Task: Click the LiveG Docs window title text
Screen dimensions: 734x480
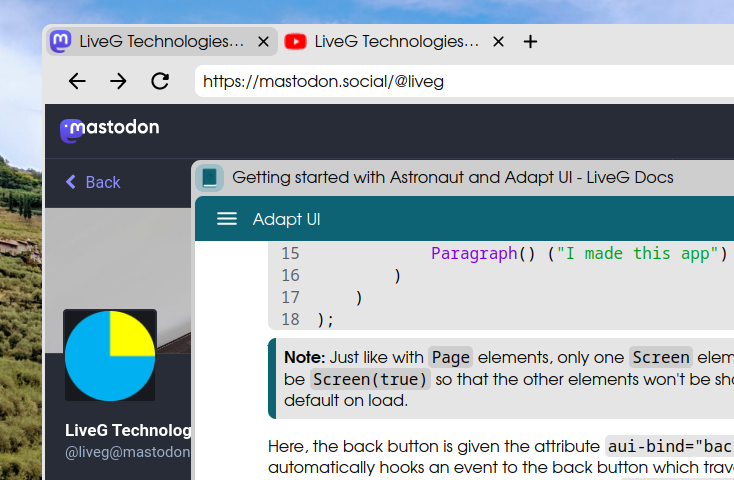Action: pos(452,178)
